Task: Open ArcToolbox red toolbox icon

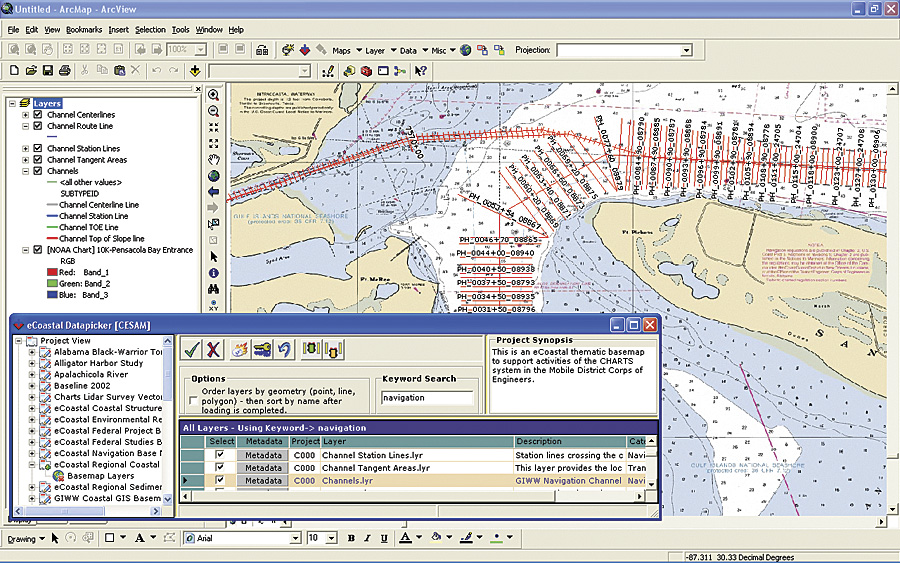Action: (366, 71)
